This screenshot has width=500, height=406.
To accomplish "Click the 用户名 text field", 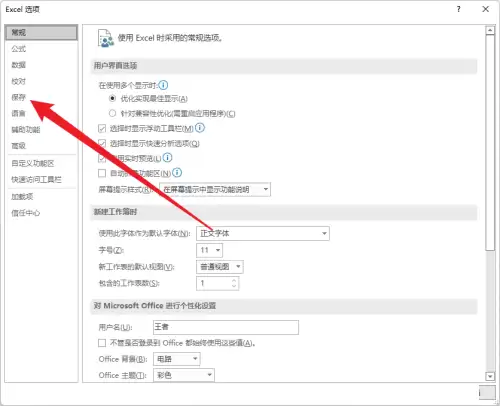I will coord(226,327).
